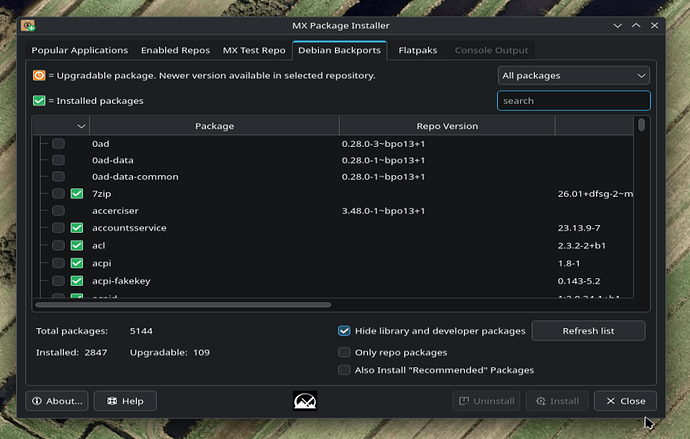Image resolution: width=690 pixels, height=439 pixels.
Task: Select the acpi-fakekey package name
Action: pos(121,281)
